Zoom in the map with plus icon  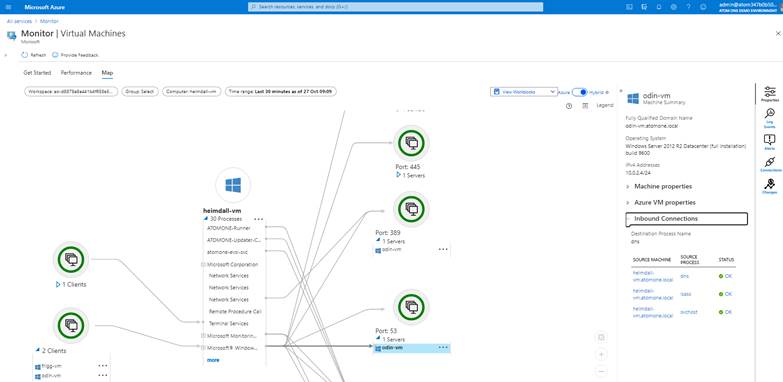pyautogui.click(x=601, y=355)
